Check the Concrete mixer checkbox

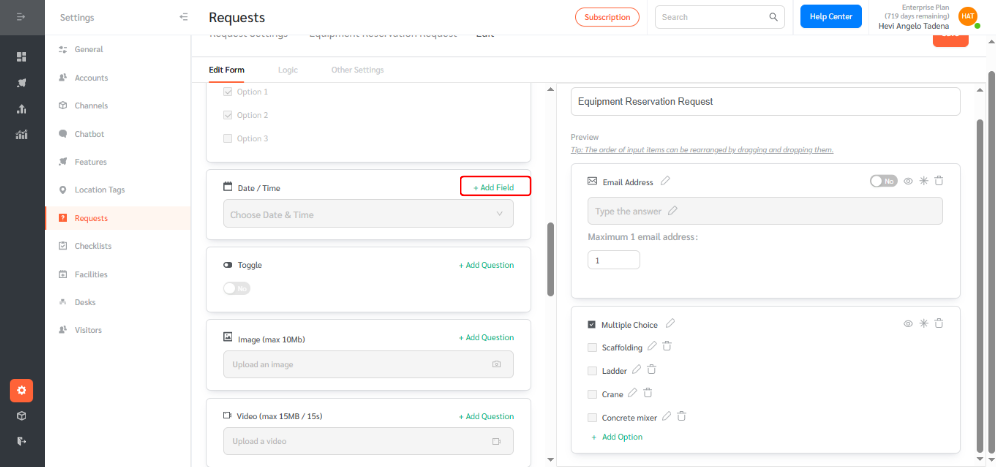(592, 418)
